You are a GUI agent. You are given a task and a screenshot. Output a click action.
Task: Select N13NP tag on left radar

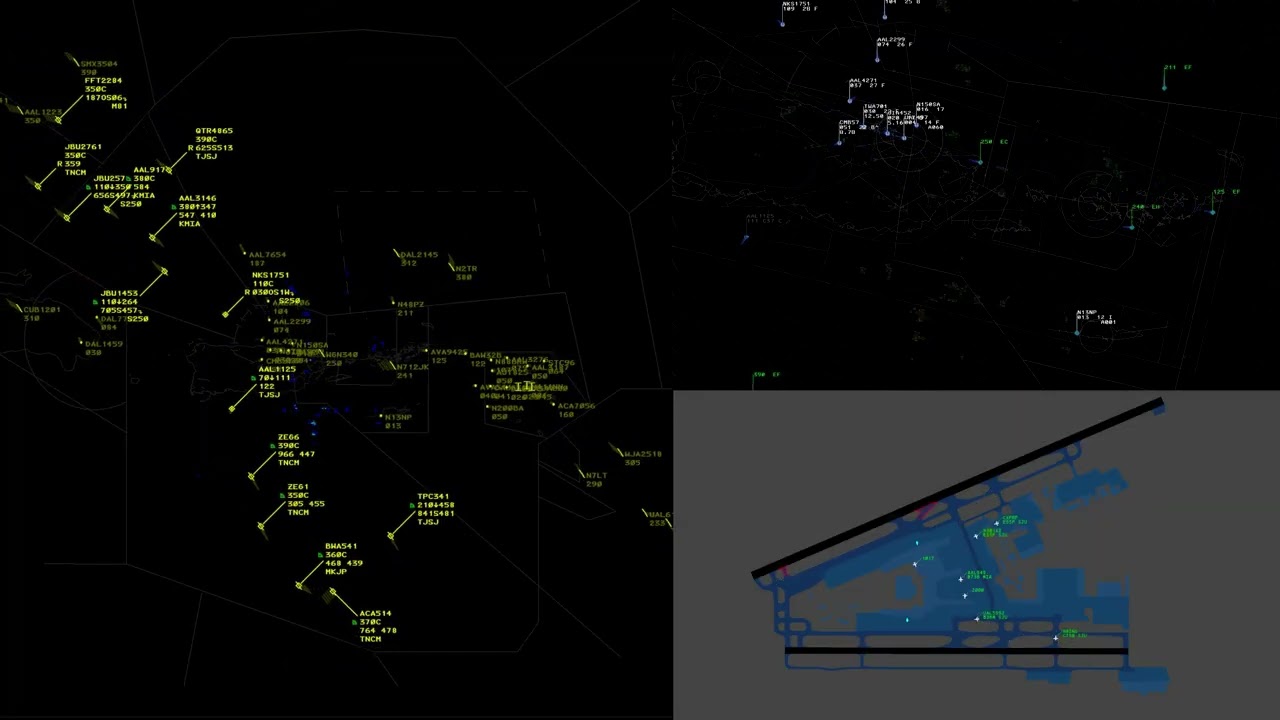(x=398, y=421)
